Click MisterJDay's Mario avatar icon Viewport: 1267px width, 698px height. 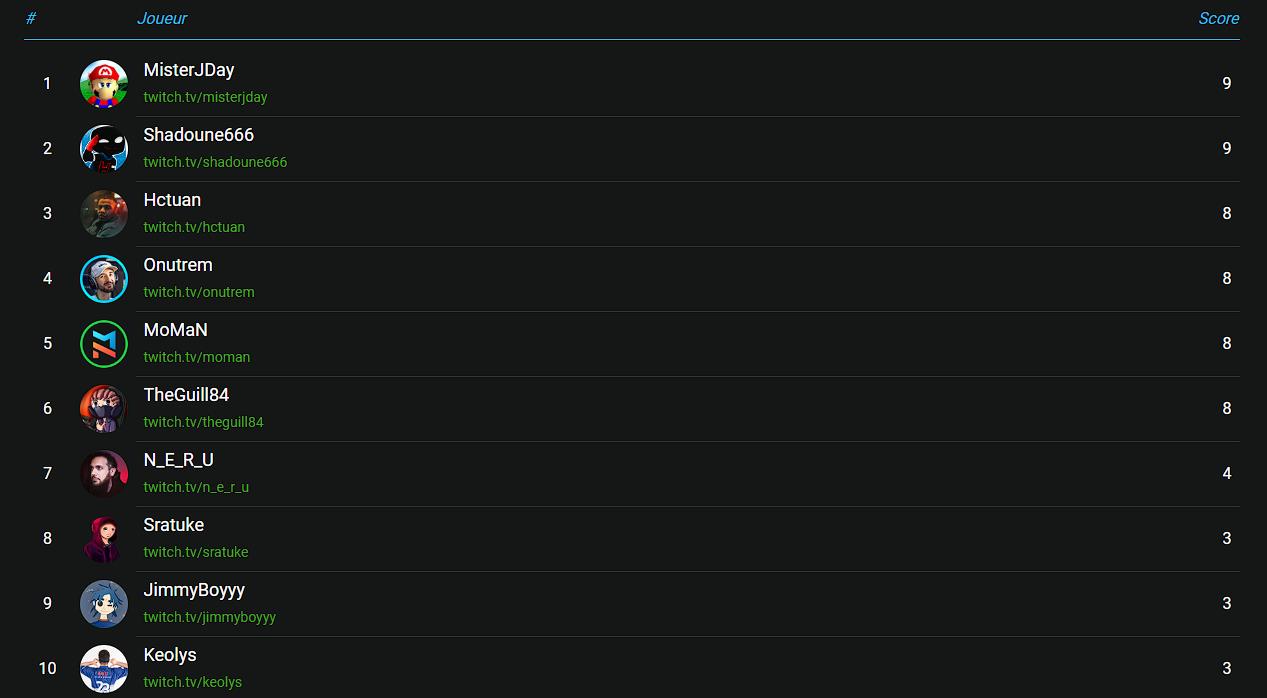[104, 84]
